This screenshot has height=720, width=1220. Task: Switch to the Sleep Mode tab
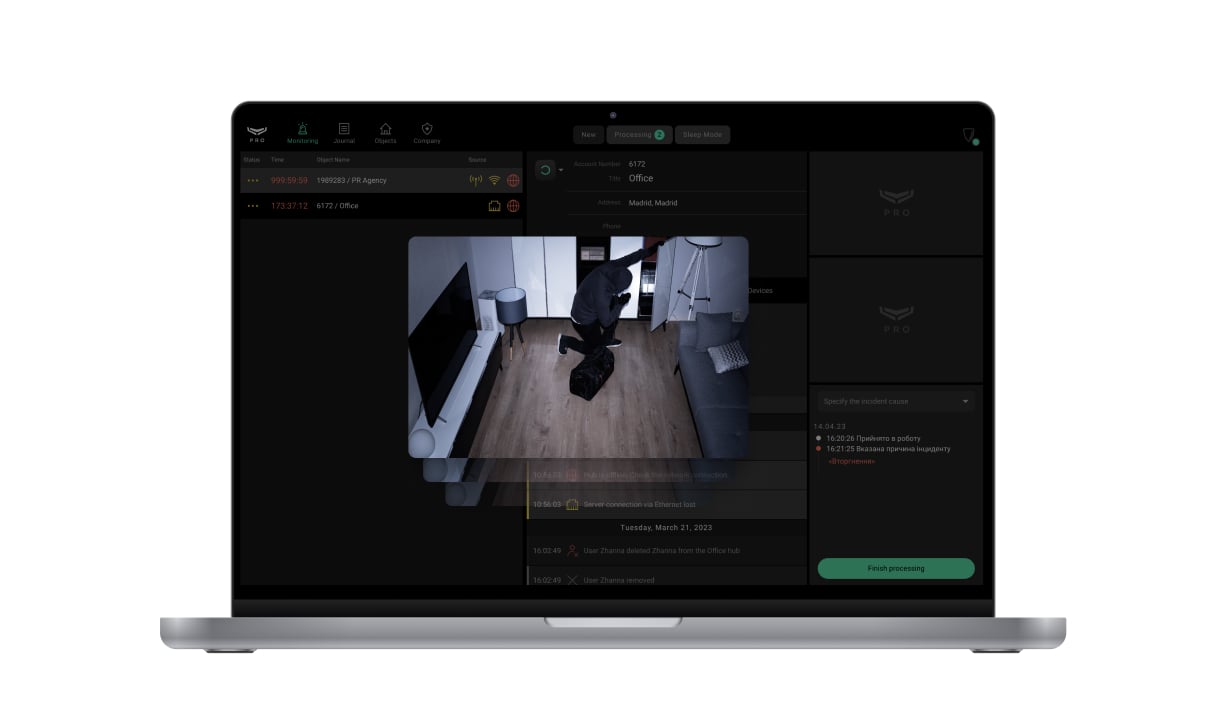click(x=702, y=135)
